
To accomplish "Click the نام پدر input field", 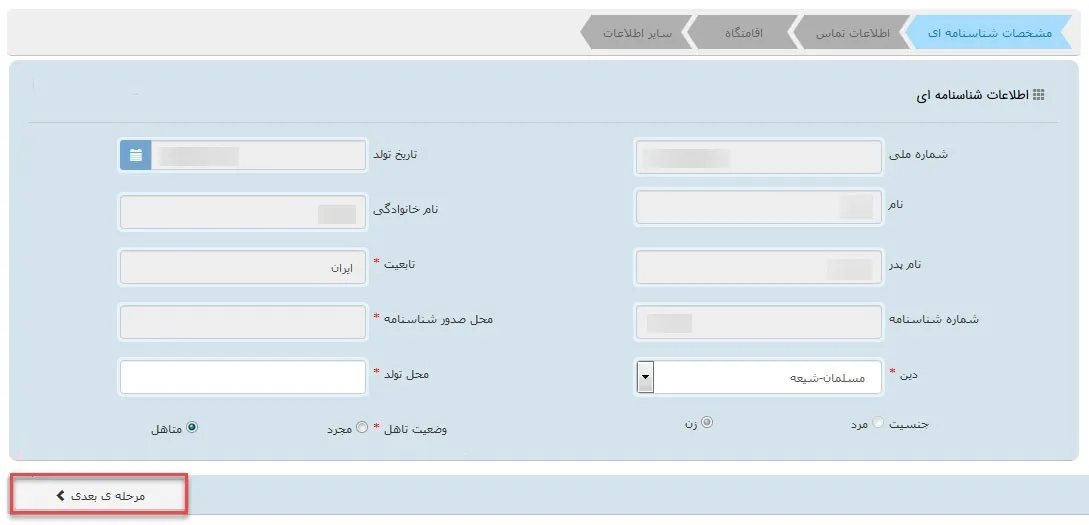I will click(x=759, y=268).
